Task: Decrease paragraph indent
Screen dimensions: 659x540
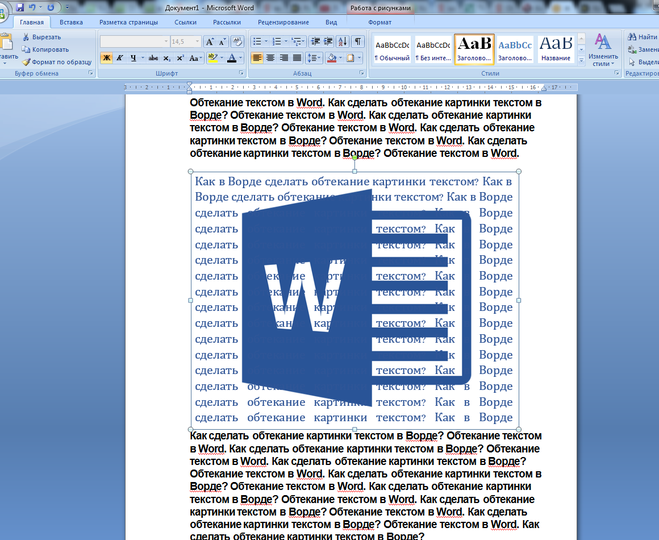Action: (x=315, y=41)
